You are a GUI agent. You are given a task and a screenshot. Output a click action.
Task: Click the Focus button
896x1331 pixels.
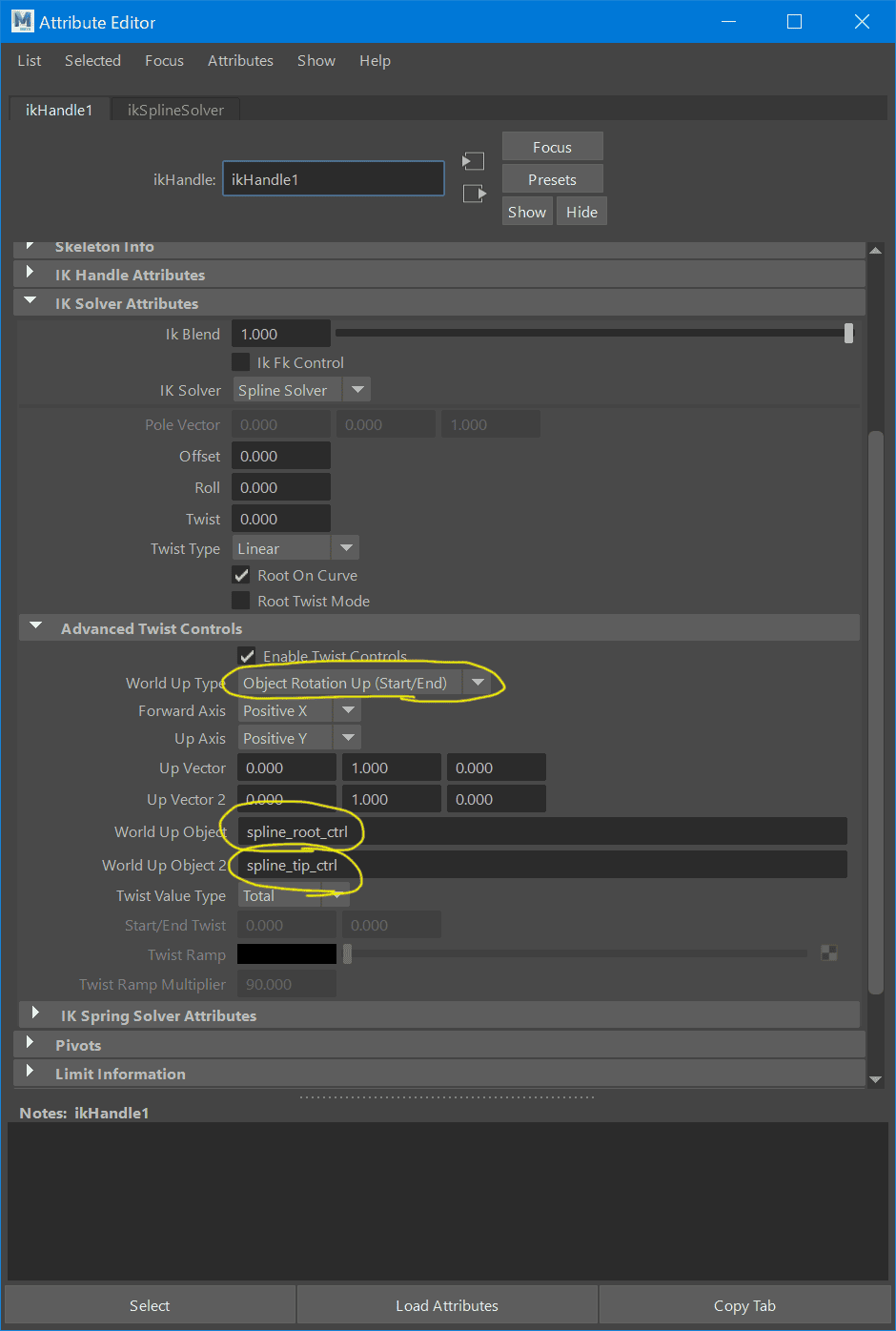coord(553,147)
